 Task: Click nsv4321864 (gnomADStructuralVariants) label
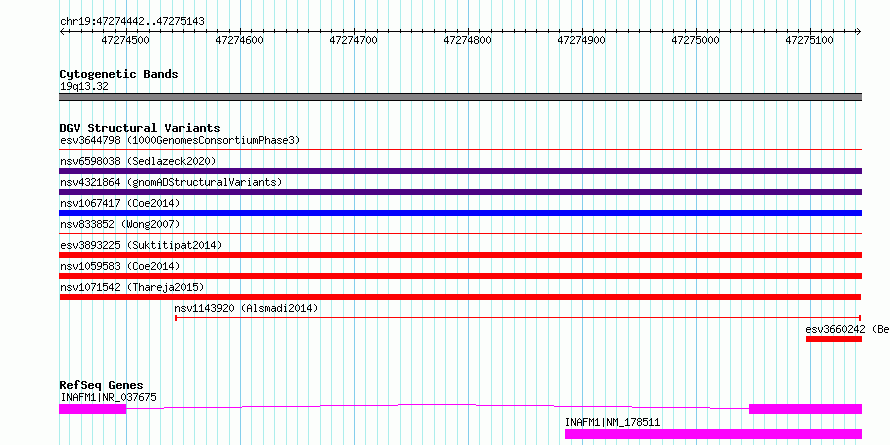(171, 182)
